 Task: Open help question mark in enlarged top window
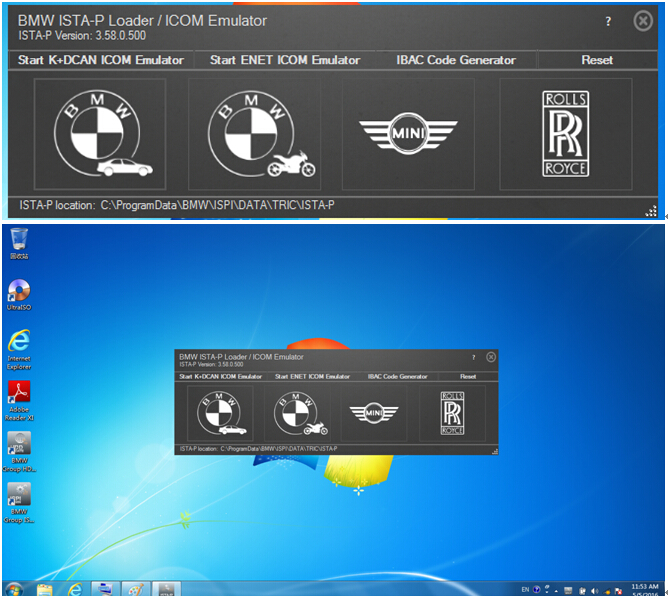click(x=608, y=21)
